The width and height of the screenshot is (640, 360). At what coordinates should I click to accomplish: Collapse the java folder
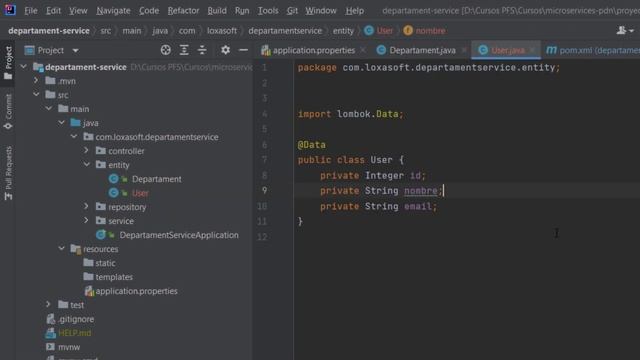click(62, 122)
